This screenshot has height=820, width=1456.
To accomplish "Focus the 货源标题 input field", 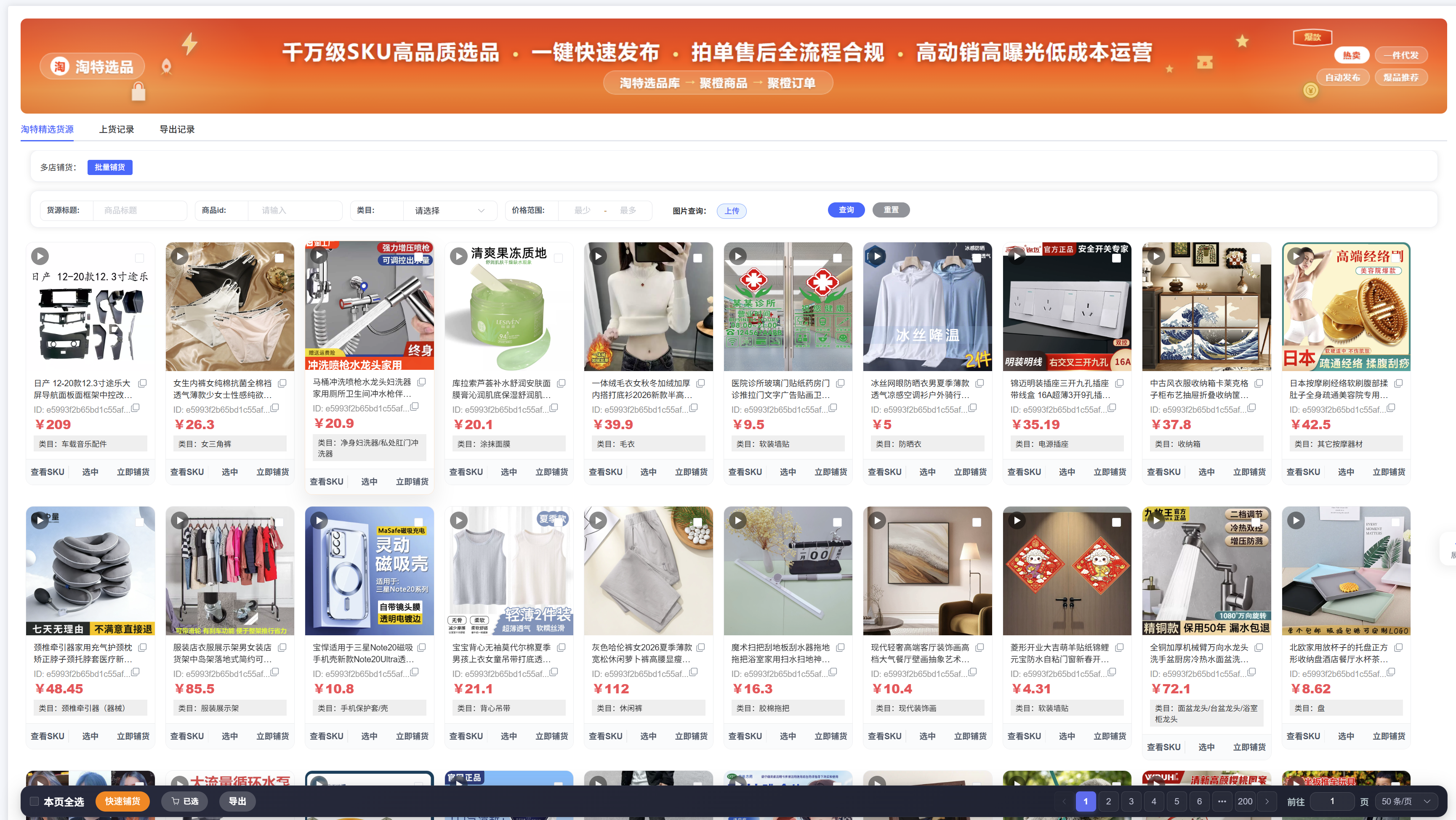I will click(140, 210).
